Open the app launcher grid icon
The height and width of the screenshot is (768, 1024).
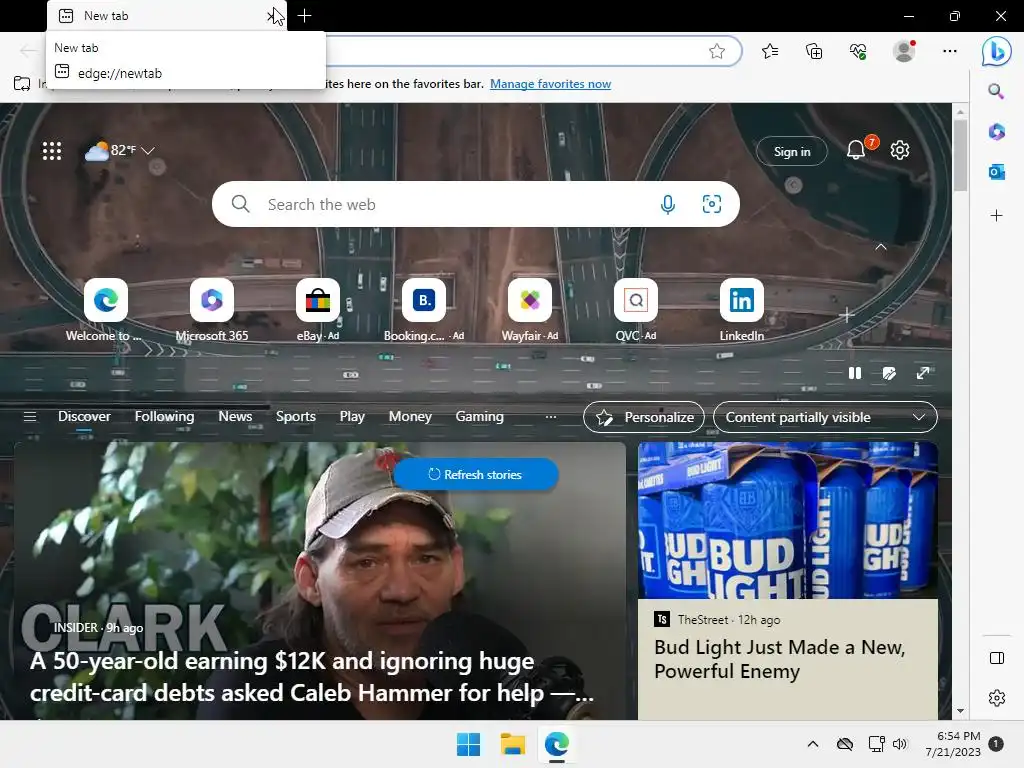point(52,151)
